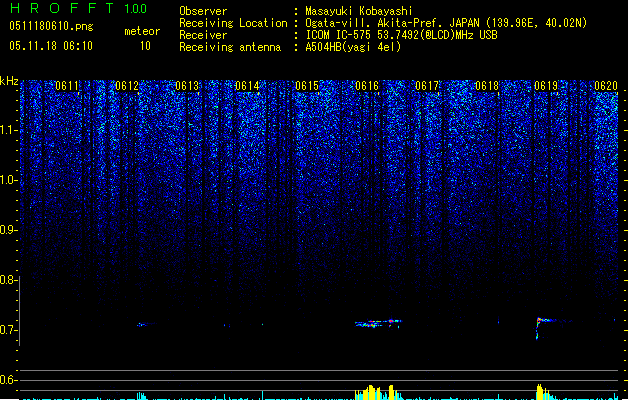The image size is (629, 400).
Task: Click the 0614 time marker
Action: pyautogui.click(x=247, y=86)
